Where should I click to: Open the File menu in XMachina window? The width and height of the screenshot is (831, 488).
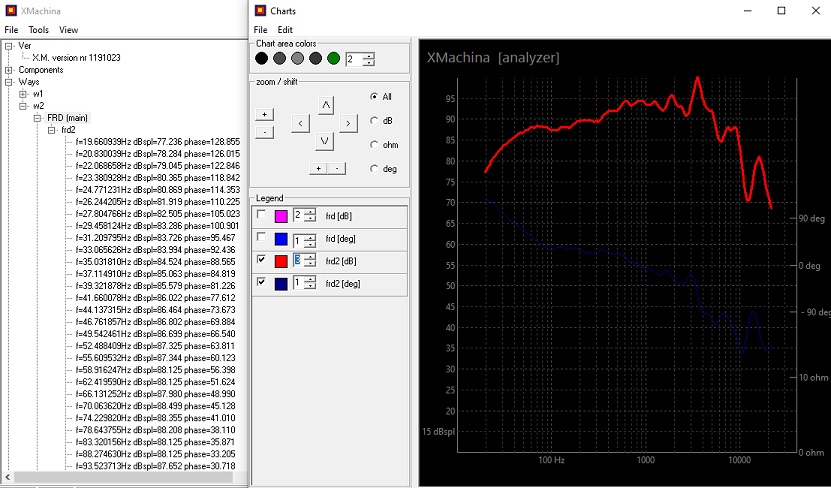(x=11, y=30)
